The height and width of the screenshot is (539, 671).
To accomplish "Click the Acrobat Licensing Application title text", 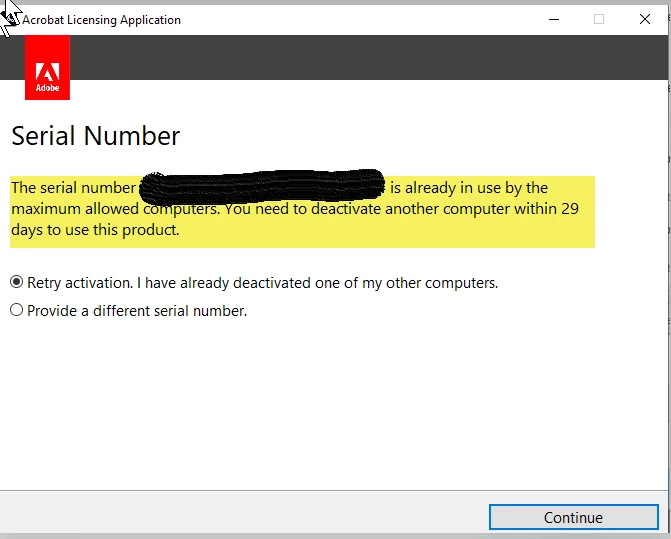I will pyautogui.click(x=101, y=20).
